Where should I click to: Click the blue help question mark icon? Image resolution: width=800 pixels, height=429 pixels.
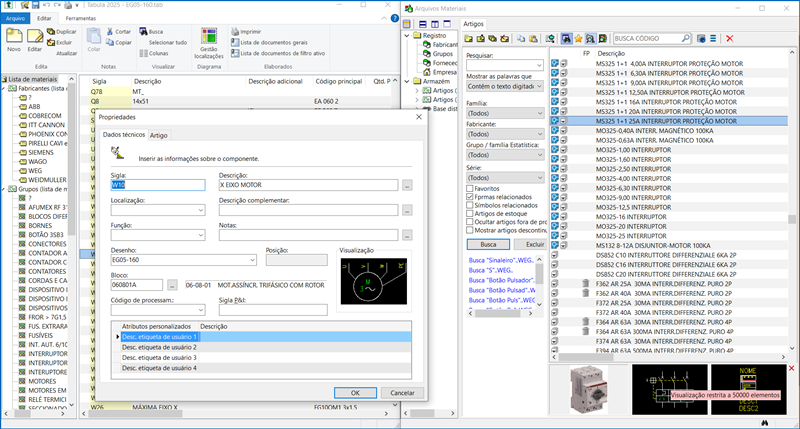pos(394,18)
